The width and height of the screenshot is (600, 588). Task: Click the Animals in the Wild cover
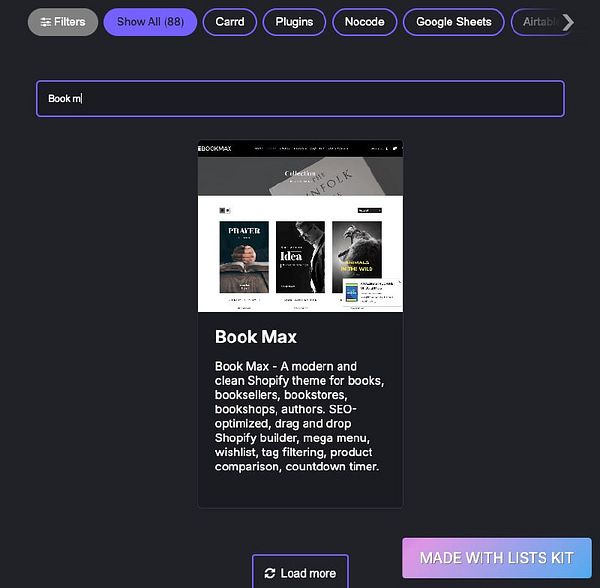coord(357,252)
